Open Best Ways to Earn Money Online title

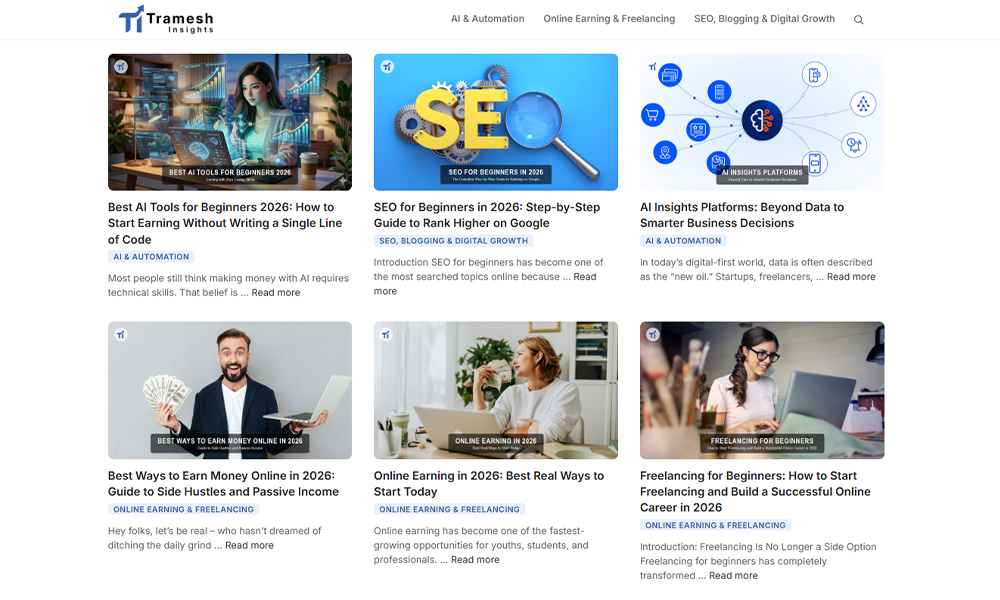(223, 483)
